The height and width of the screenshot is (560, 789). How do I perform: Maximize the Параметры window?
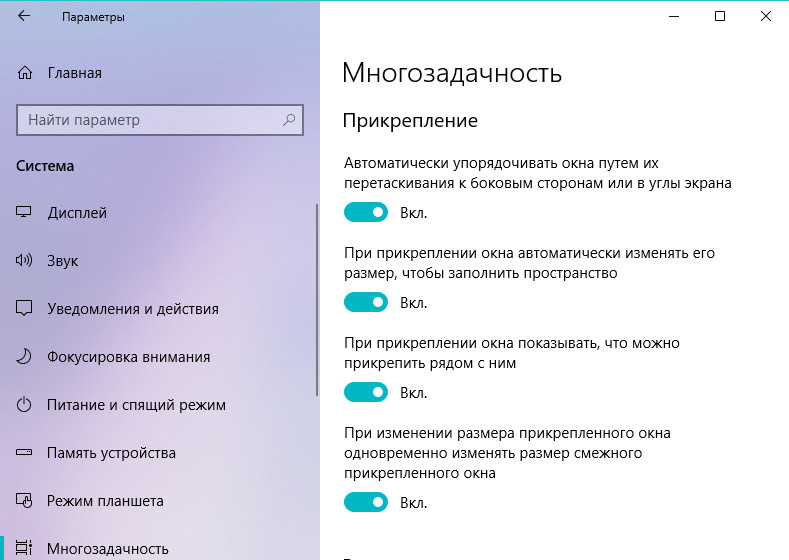720,16
